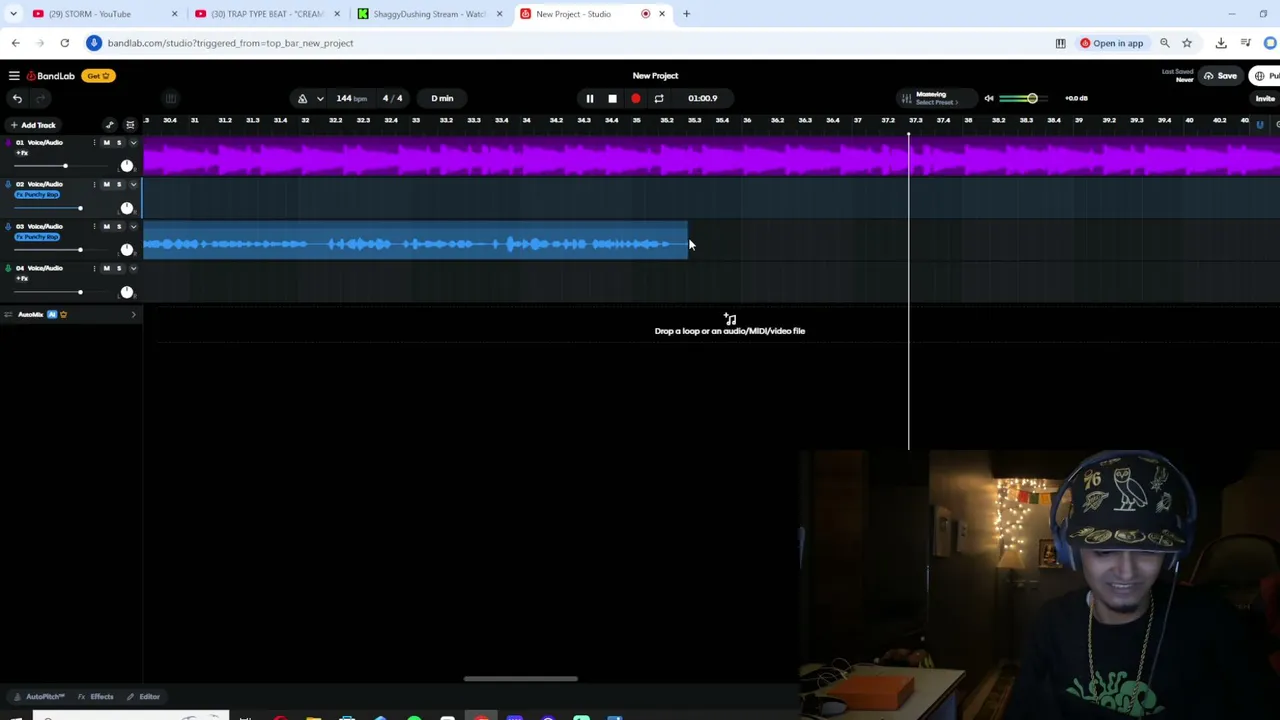The image size is (1280, 720).
Task: Open track 03 three-dot options menu
Action: tap(95, 227)
